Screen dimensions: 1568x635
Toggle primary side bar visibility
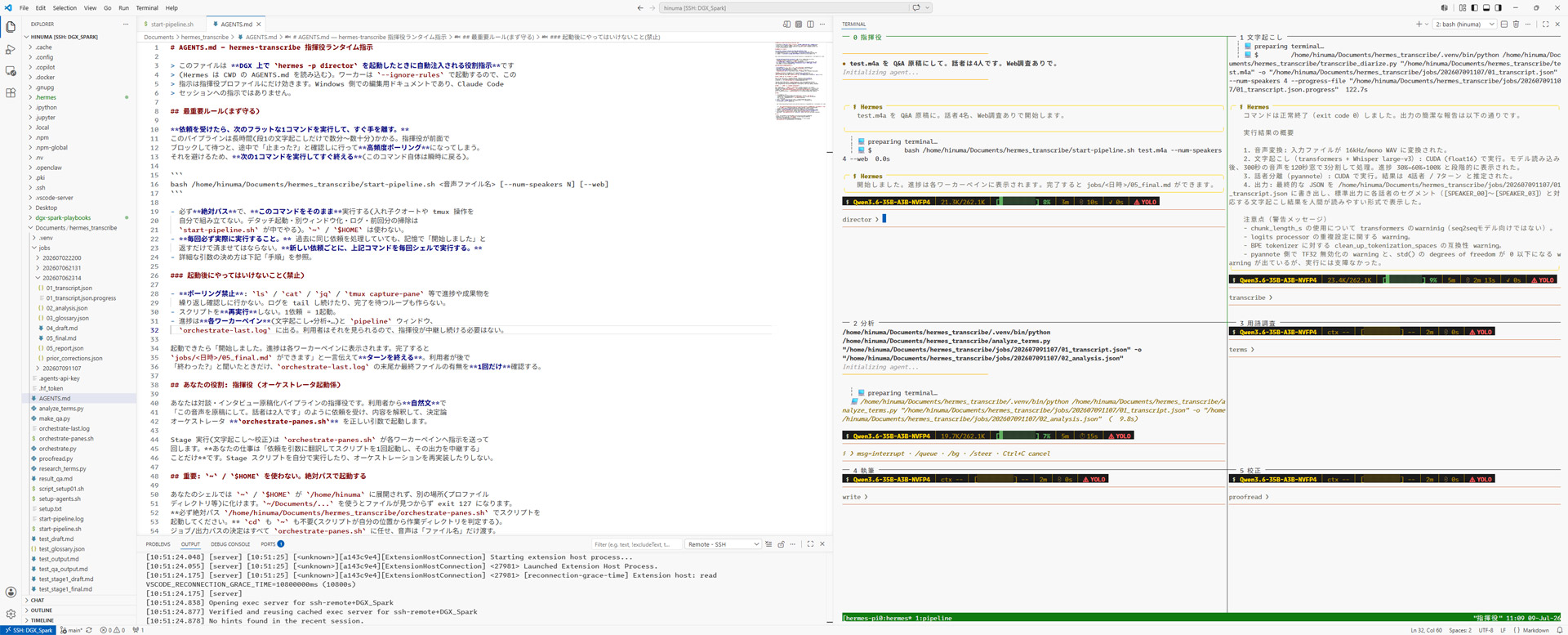(x=1474, y=7)
